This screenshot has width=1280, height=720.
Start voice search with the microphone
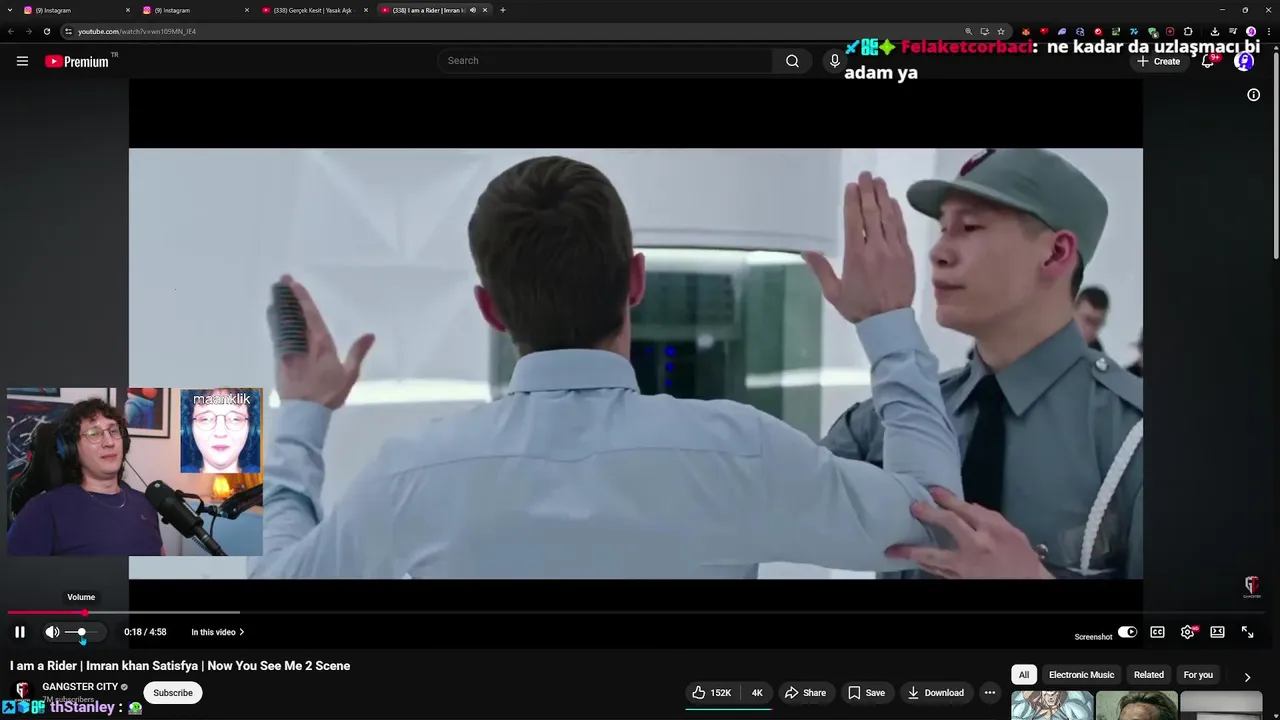pyautogui.click(x=834, y=61)
